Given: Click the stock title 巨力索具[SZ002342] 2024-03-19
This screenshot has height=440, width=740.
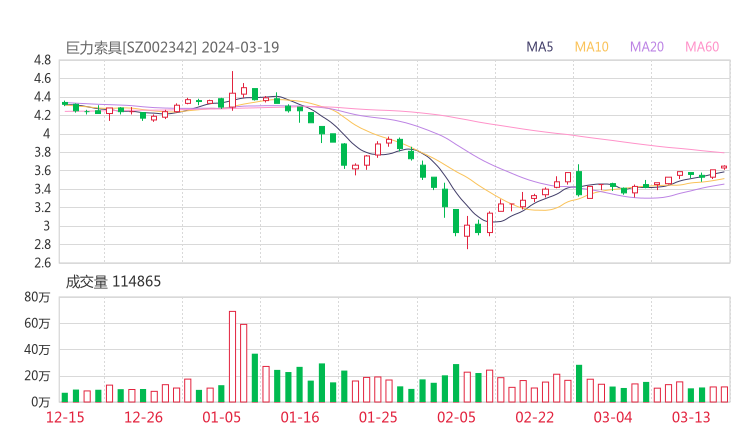Looking at the screenshot, I should point(172,47).
